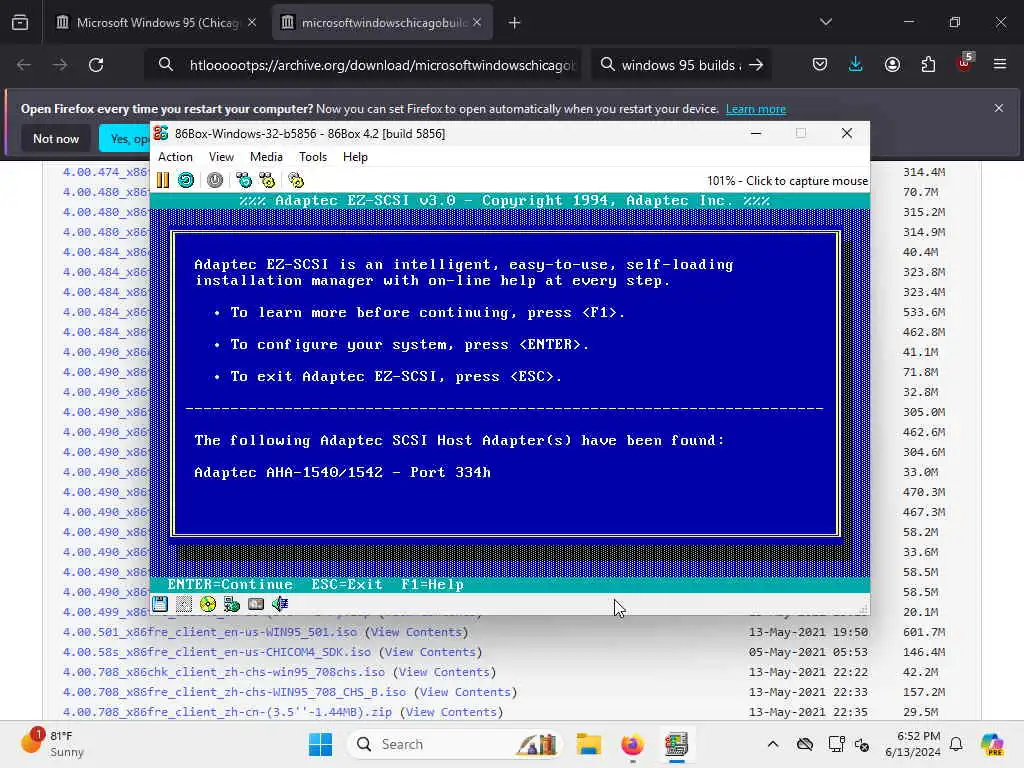
Task: Click the 601.7M file size text
Action: tap(923, 632)
